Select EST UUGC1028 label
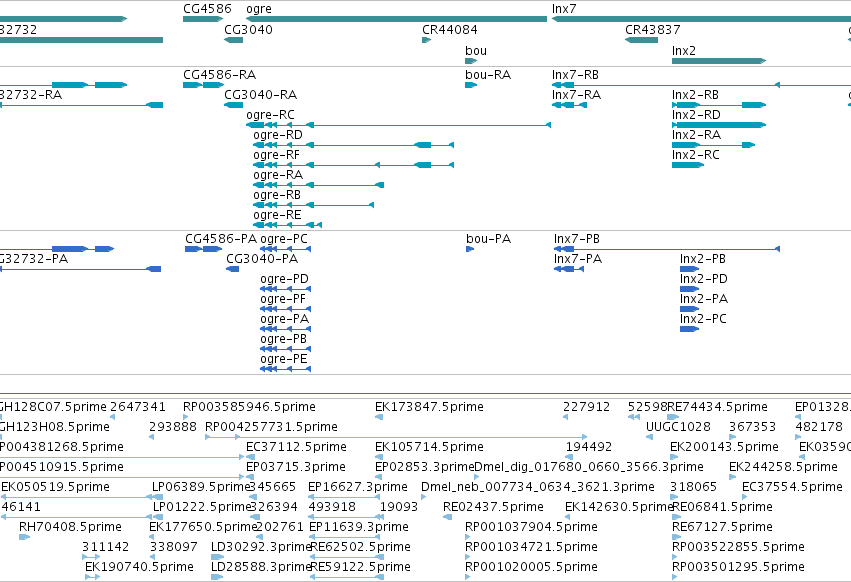851x582 pixels. (678, 427)
